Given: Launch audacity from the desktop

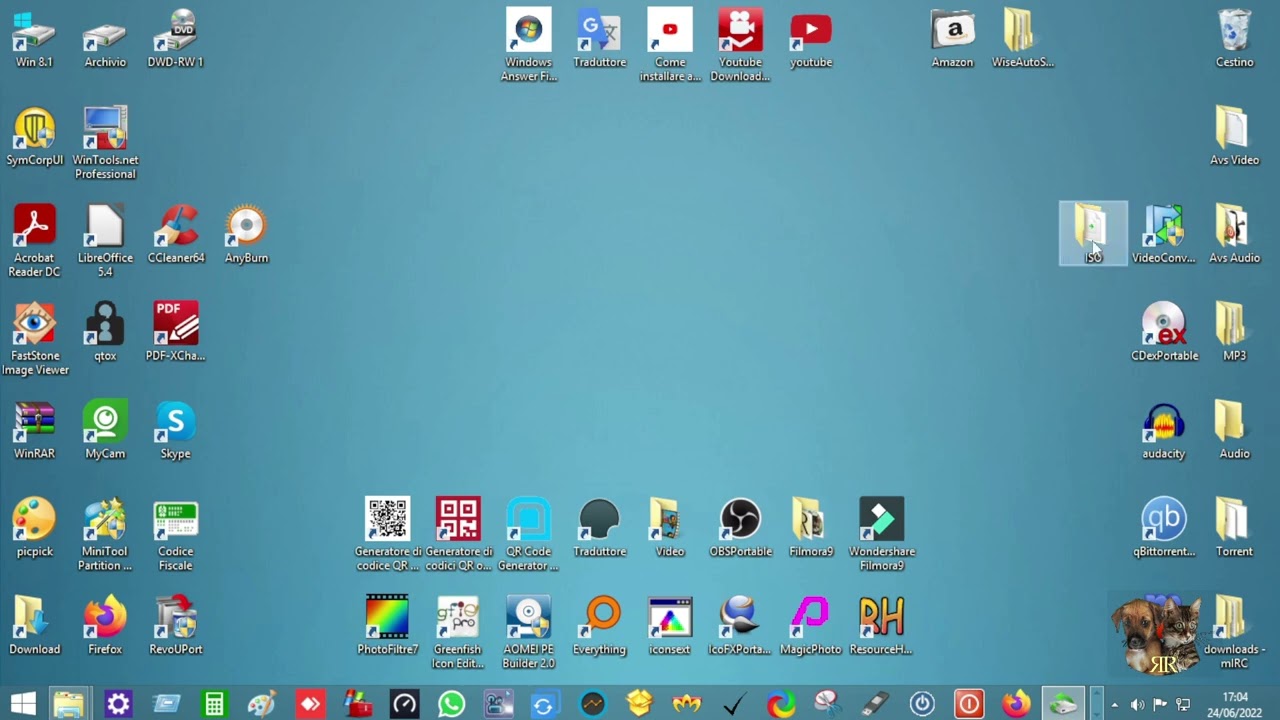Looking at the screenshot, I should click(1164, 431).
